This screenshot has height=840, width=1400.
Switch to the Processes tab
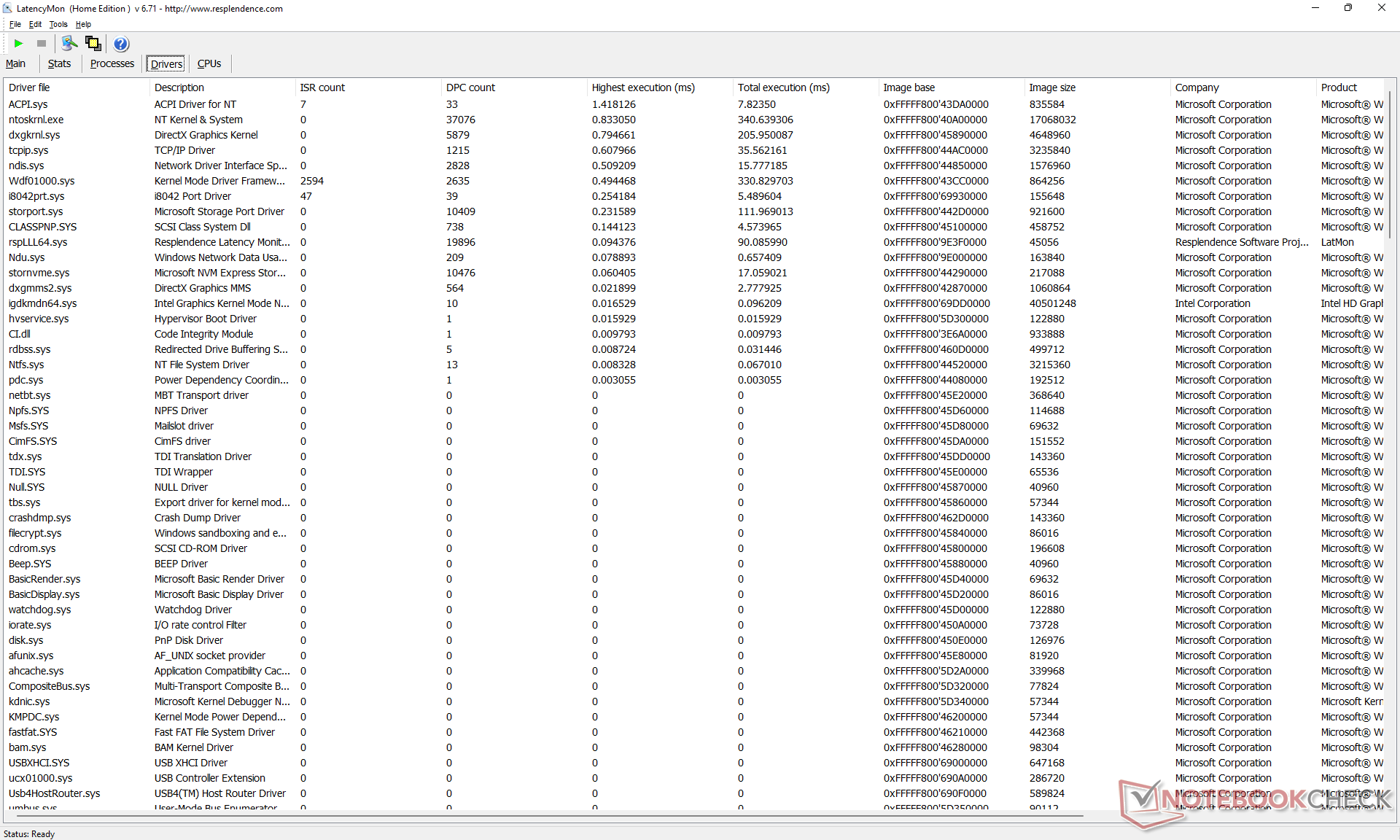(x=112, y=63)
